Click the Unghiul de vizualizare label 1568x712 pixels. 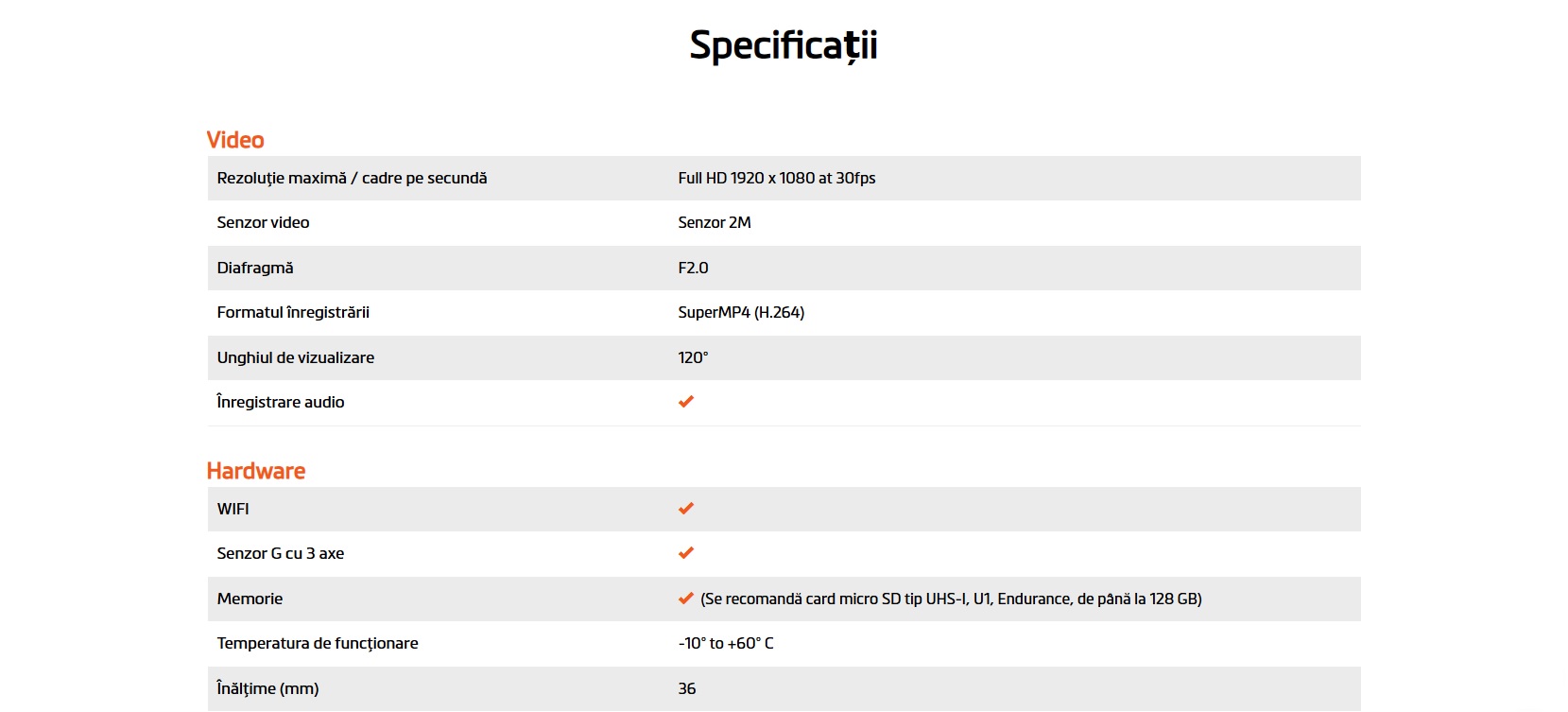pos(295,357)
